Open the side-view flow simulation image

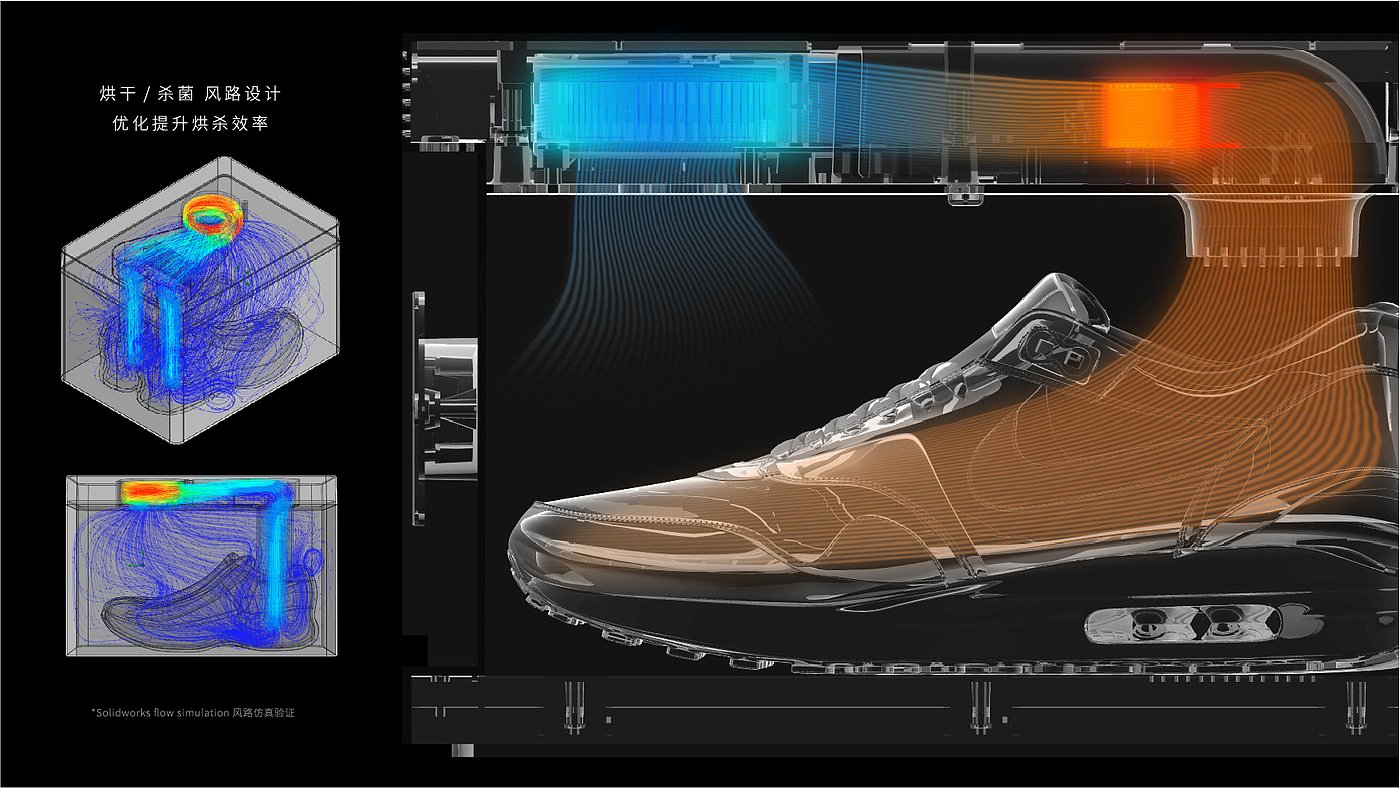pyautogui.click(x=202, y=565)
